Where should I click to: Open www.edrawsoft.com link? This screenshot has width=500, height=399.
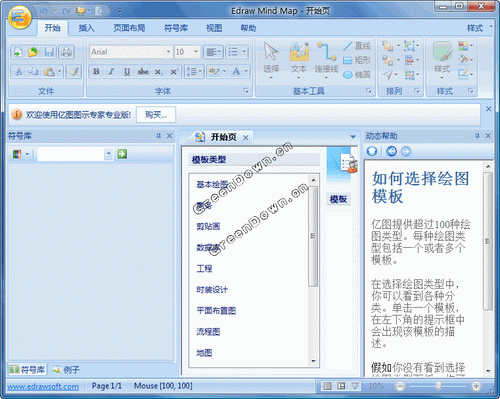coord(43,387)
